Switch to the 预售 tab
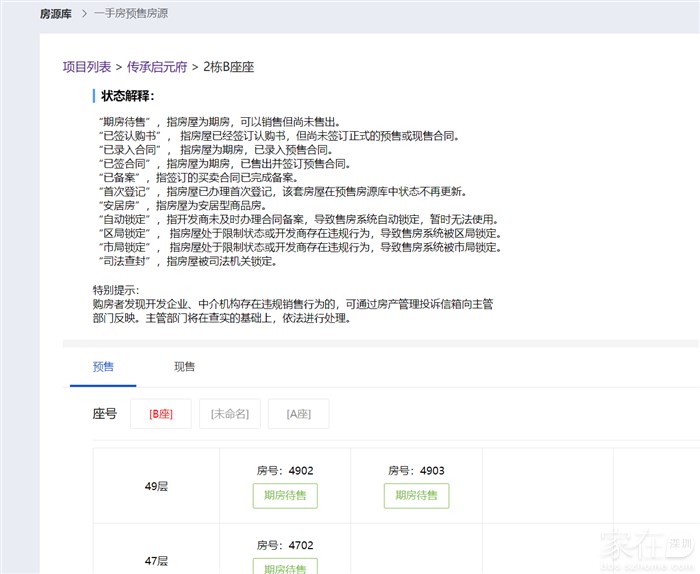Screen dimensions: 700x574 point(103,367)
